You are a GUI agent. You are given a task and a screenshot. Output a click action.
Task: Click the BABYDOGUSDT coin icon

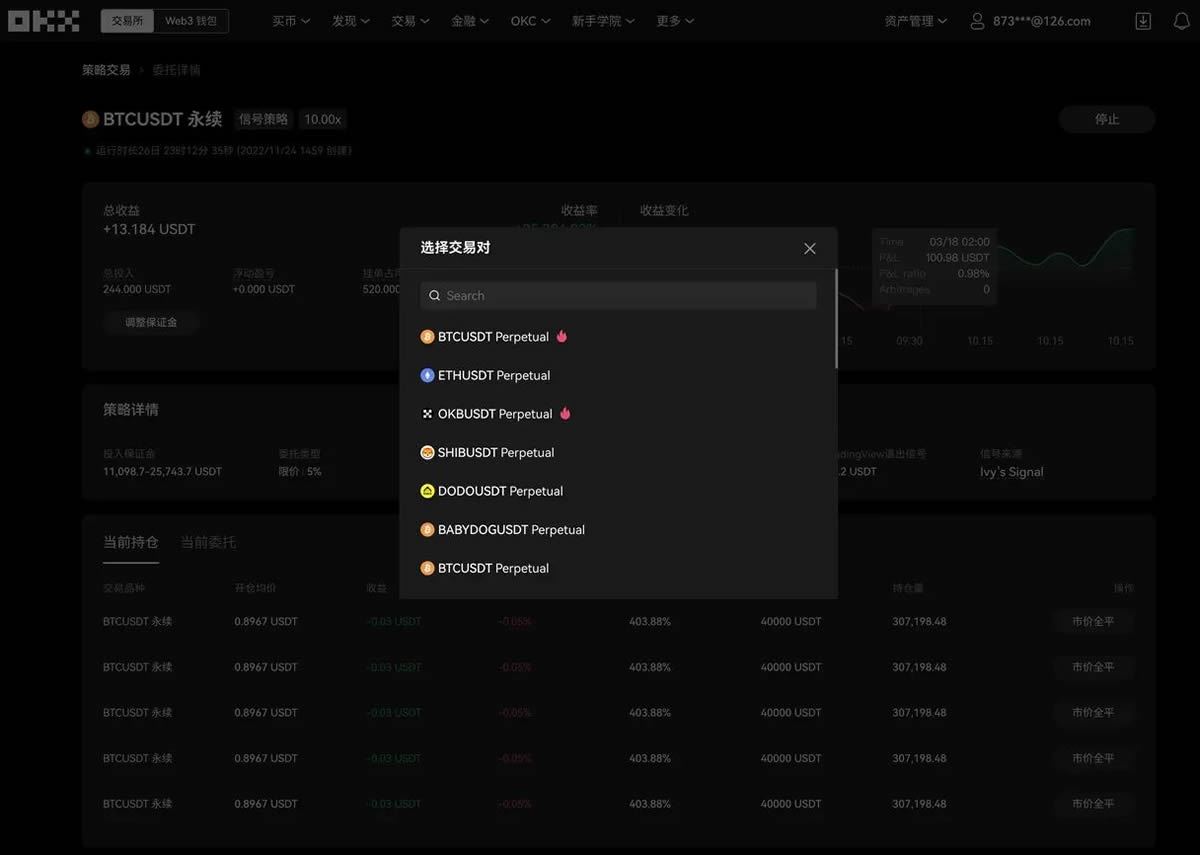[x=427, y=529]
